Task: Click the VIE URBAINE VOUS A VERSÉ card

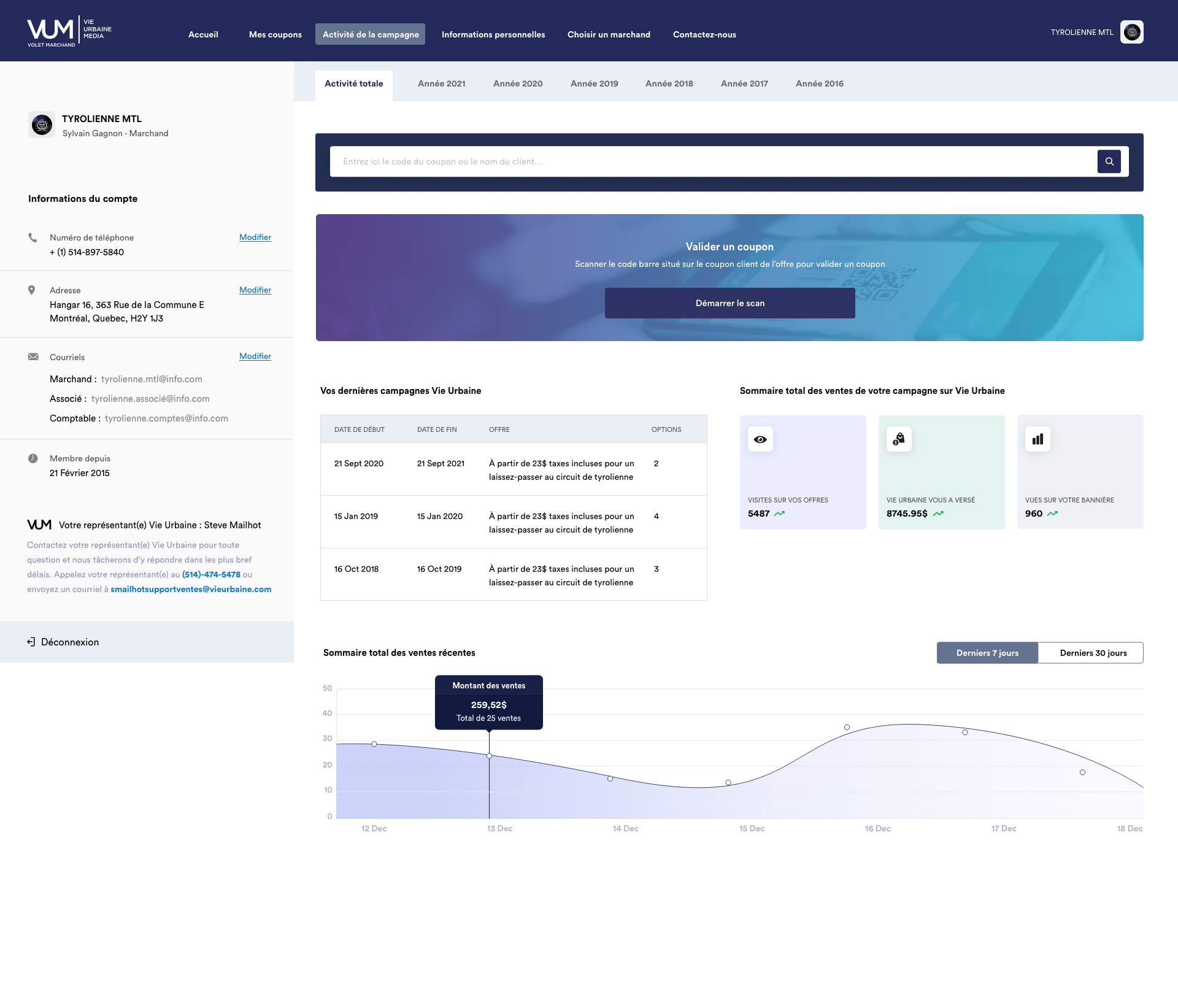Action: coord(942,472)
